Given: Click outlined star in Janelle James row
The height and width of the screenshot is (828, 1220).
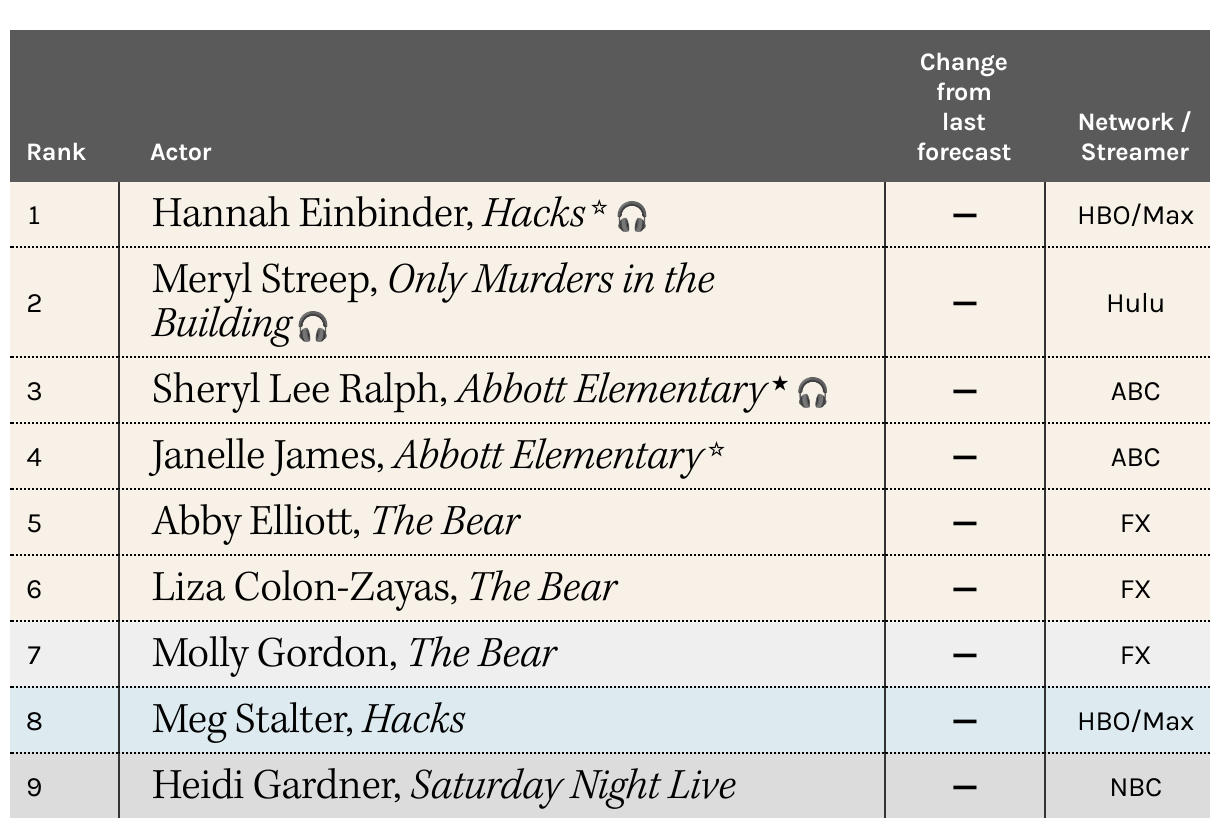Looking at the screenshot, I should tap(716, 449).
